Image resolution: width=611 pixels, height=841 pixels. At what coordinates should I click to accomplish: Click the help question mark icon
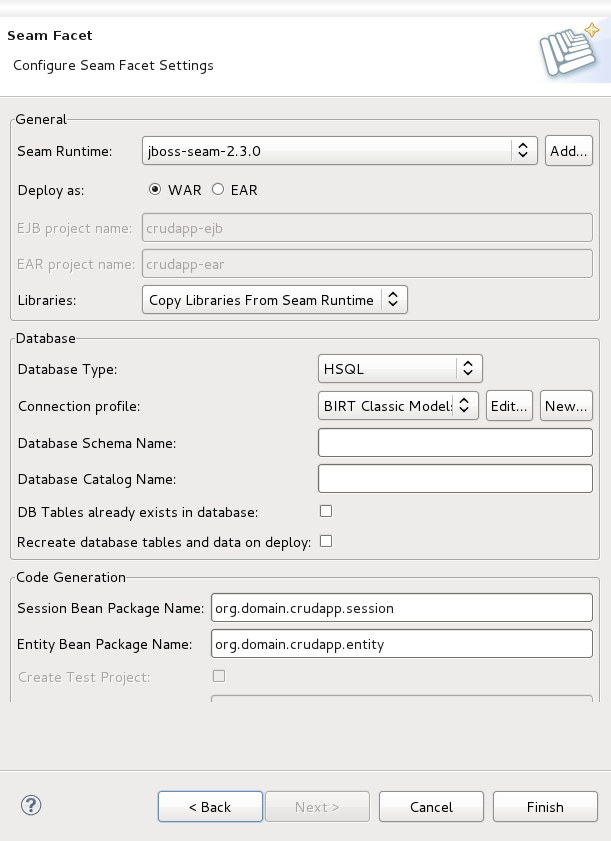[30, 805]
